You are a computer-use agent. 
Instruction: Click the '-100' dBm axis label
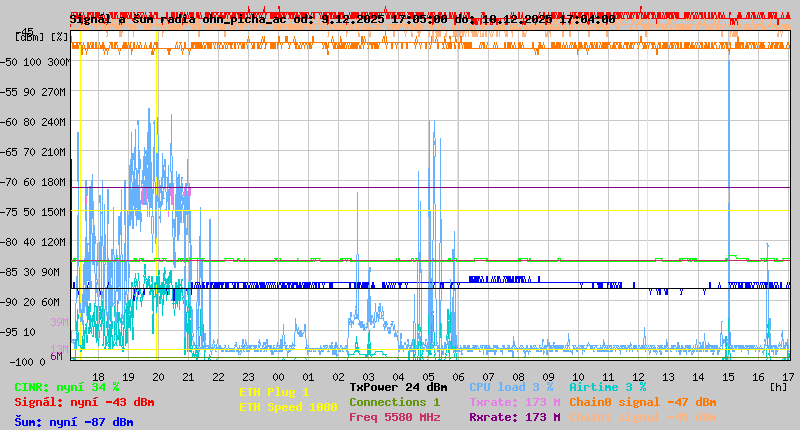21,362
